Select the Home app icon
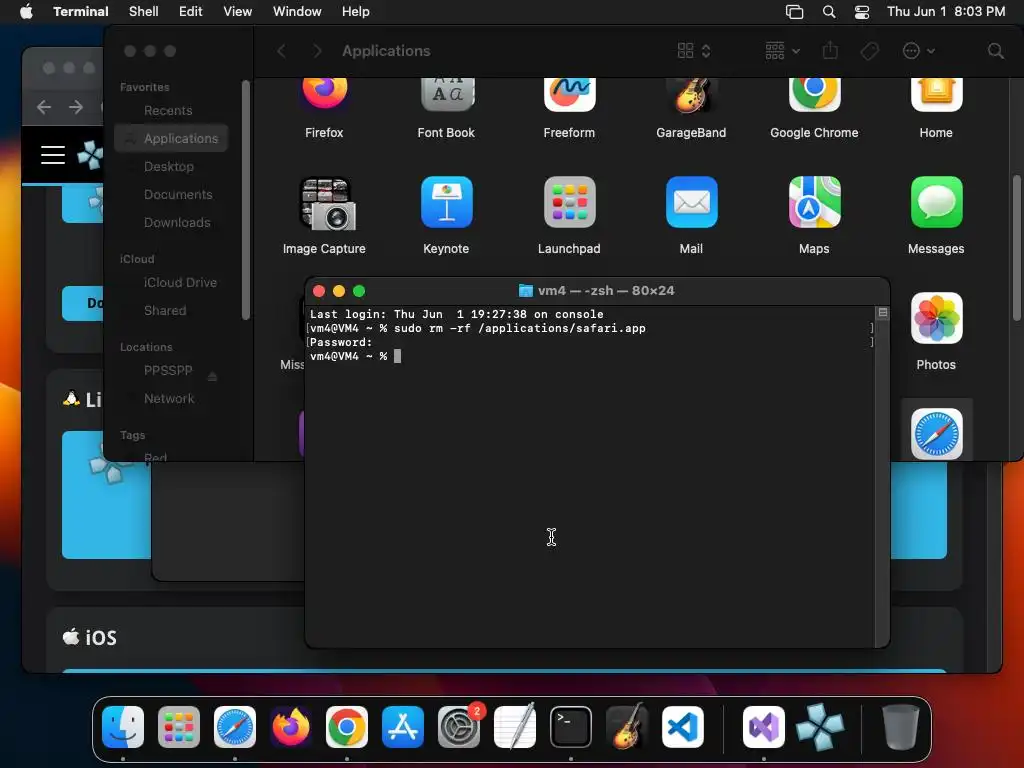Image resolution: width=1024 pixels, height=768 pixels. pos(936,93)
